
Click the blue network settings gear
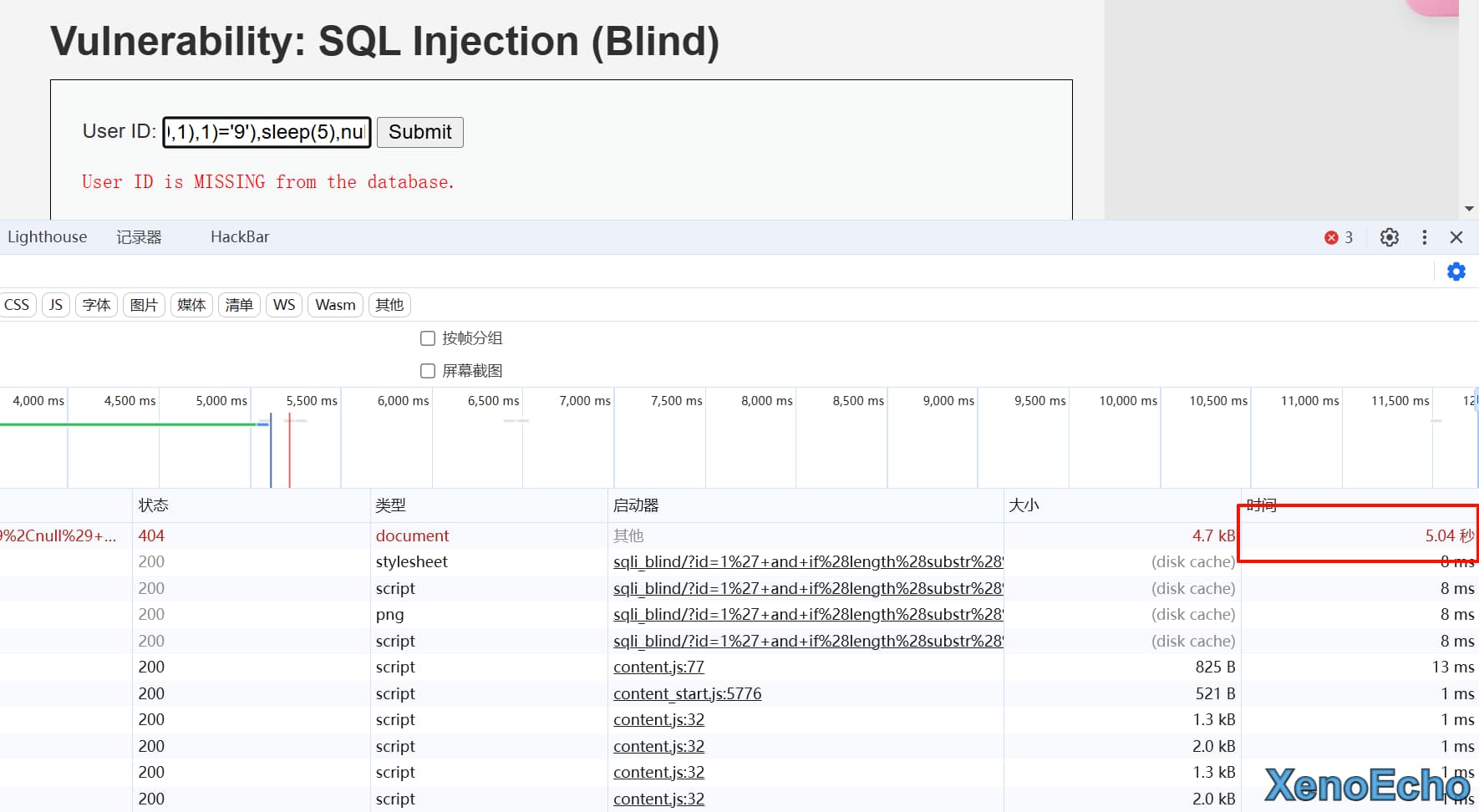[x=1456, y=272]
